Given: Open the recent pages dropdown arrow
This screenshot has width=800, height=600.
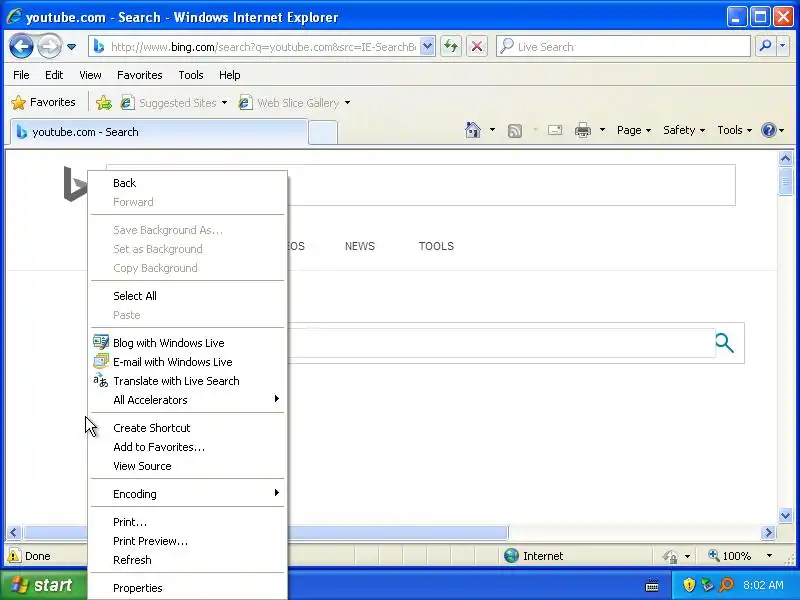Looking at the screenshot, I should pos(71,47).
